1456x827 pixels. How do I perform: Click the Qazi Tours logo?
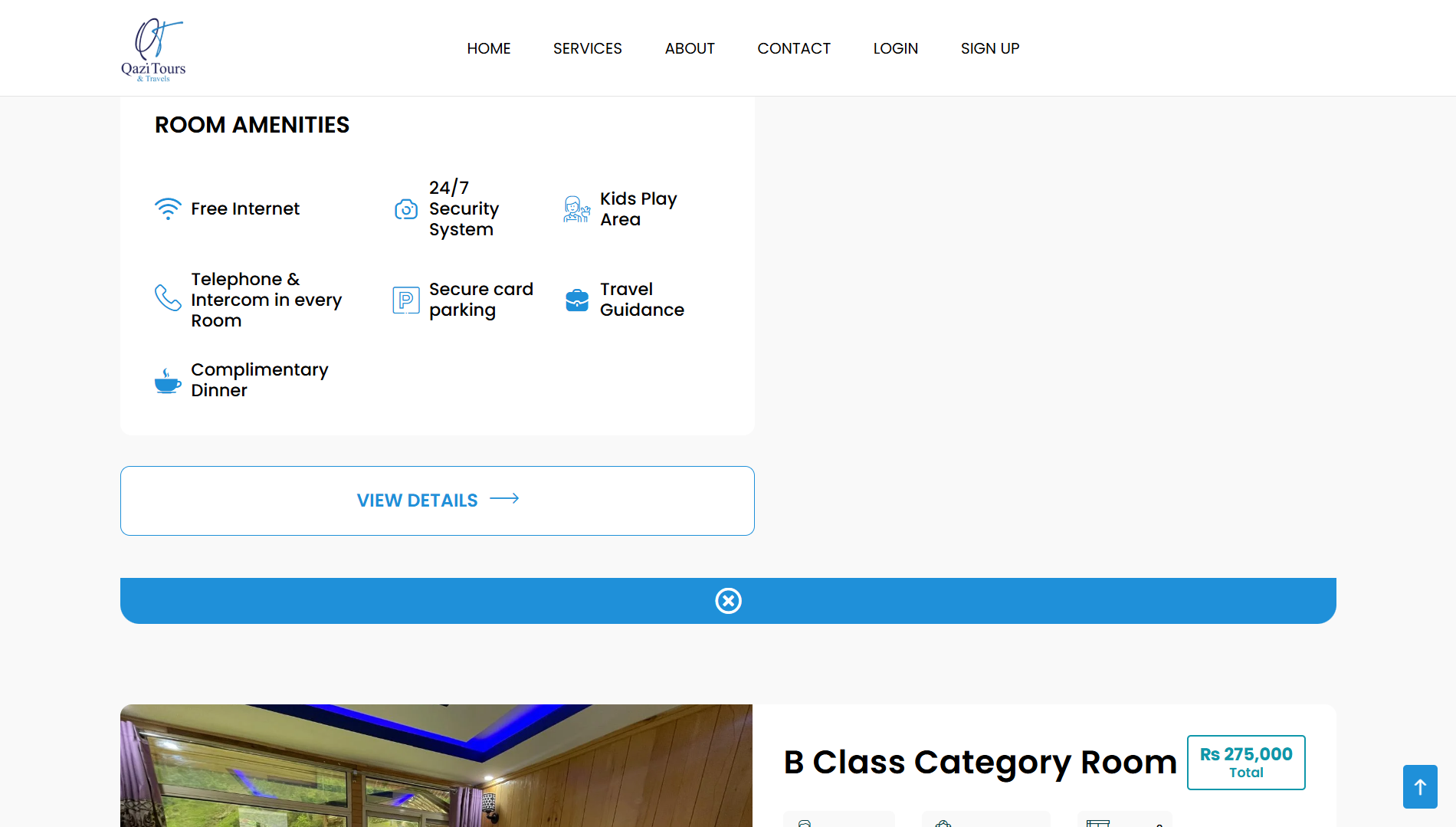[153, 48]
